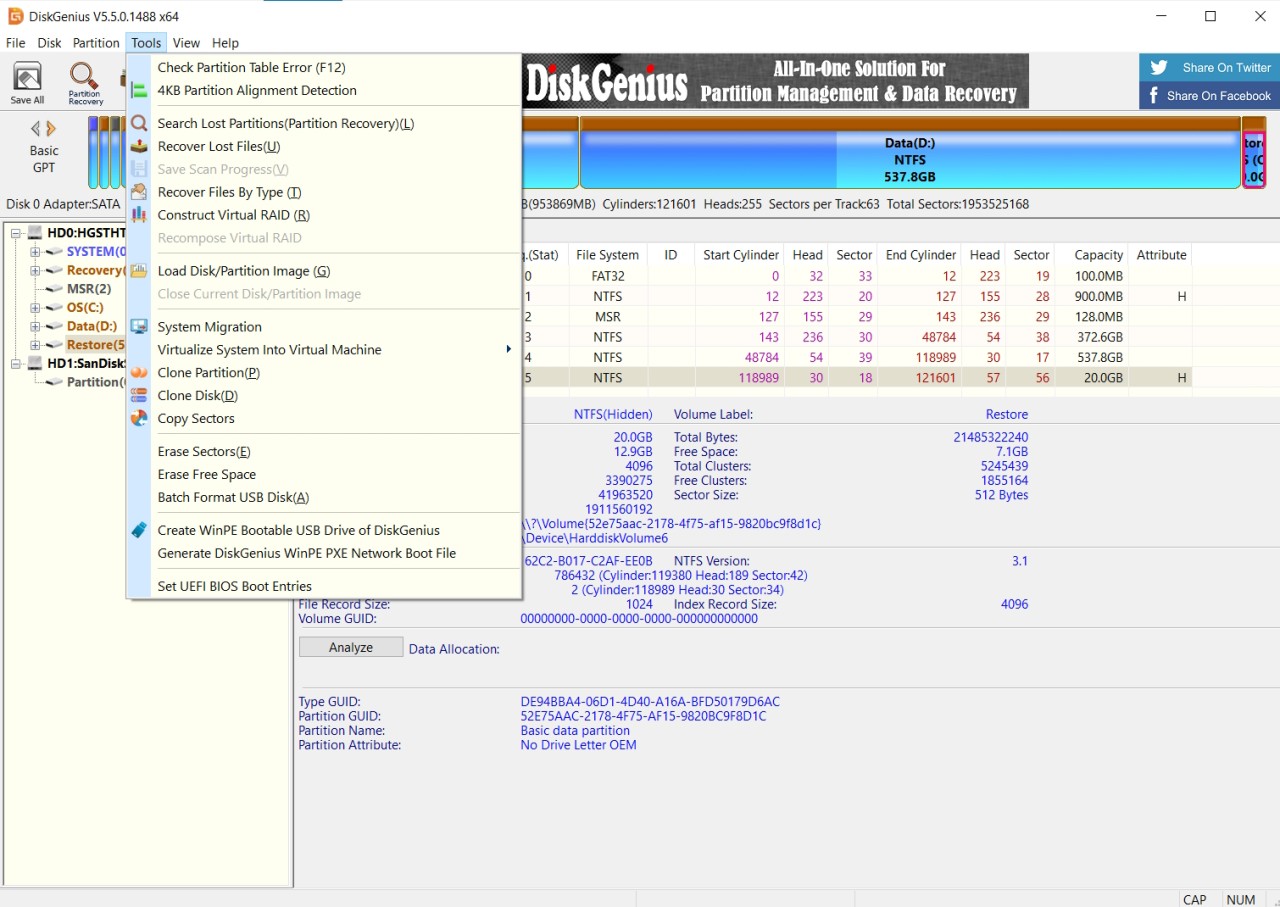The width and height of the screenshot is (1280, 907).
Task: Select the Data(D:) tree item
Action: coord(92,326)
